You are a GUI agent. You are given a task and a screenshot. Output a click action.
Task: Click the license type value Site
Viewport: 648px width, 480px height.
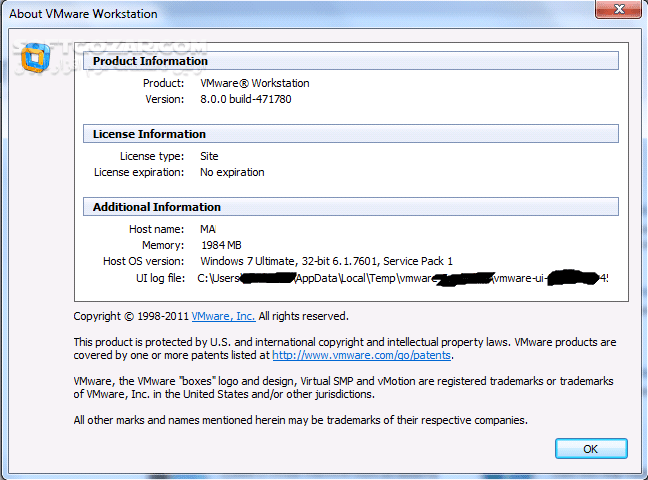click(x=209, y=156)
